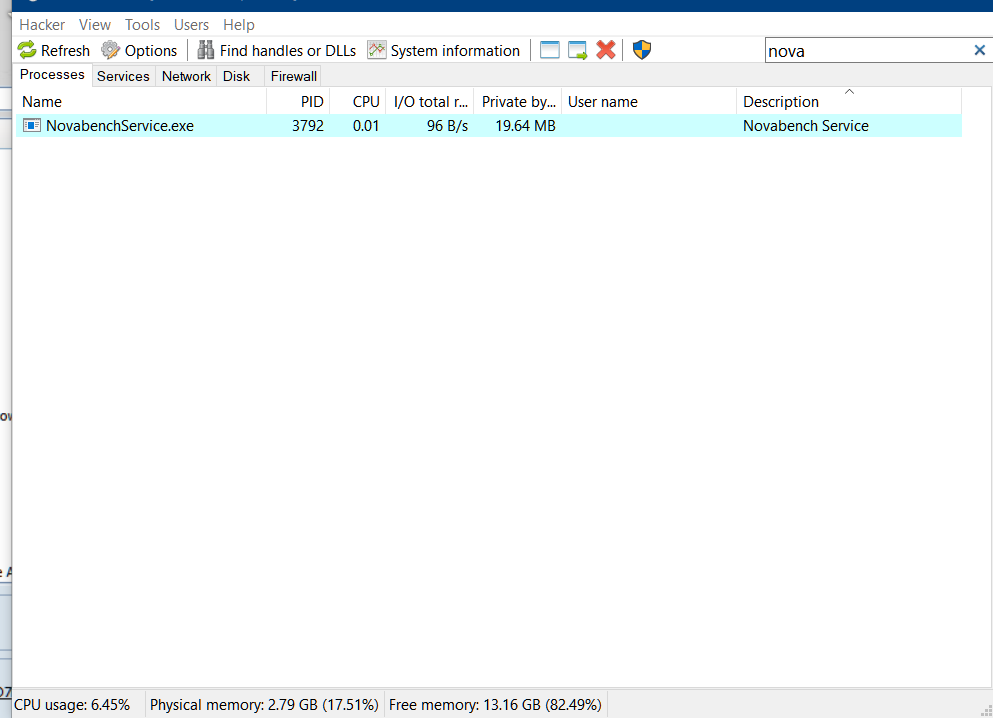Click the red X terminate icon
Viewport: 993px width, 718px height.
[x=606, y=50]
